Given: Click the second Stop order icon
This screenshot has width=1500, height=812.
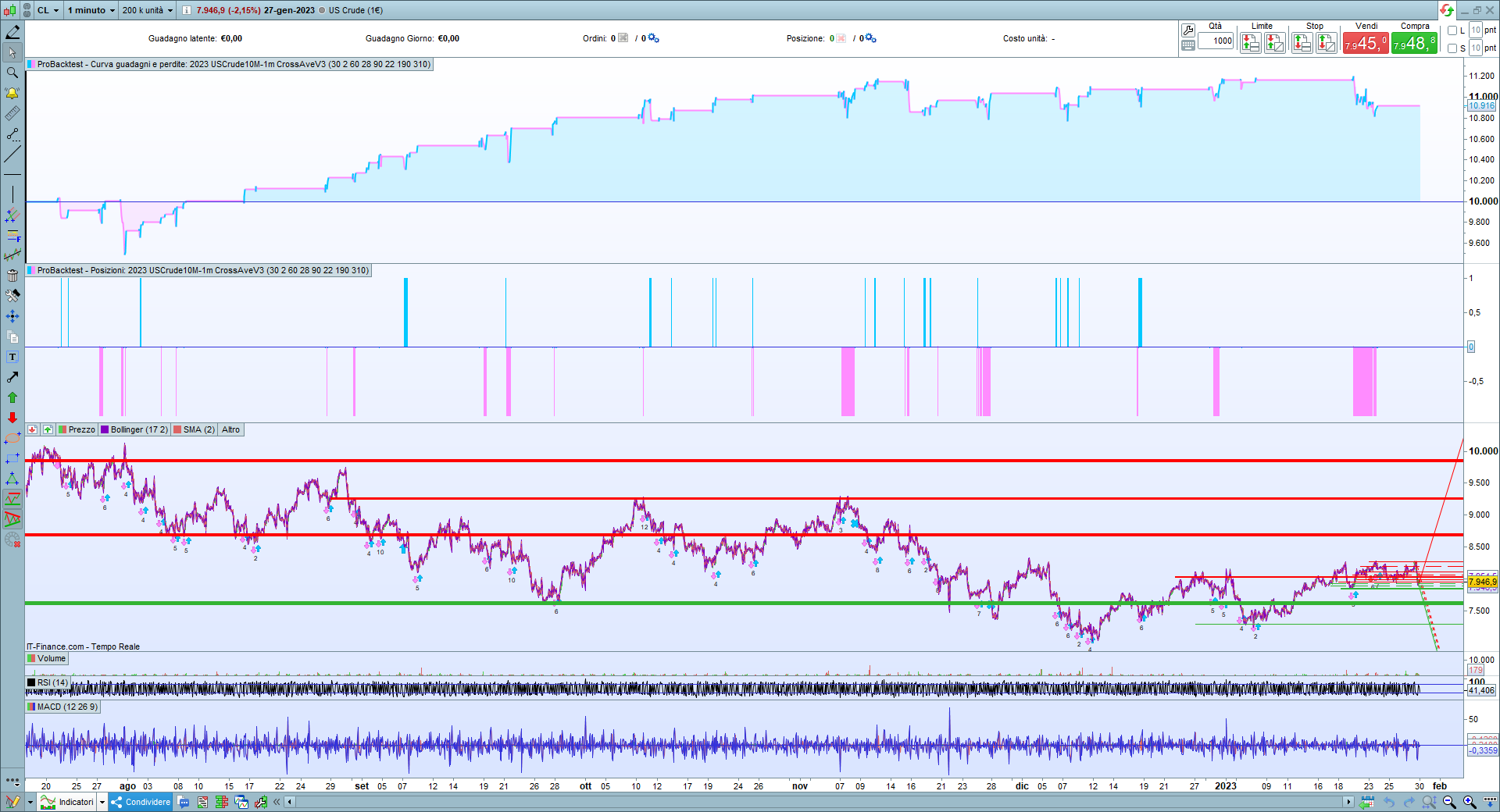Looking at the screenshot, I should tap(1326, 43).
